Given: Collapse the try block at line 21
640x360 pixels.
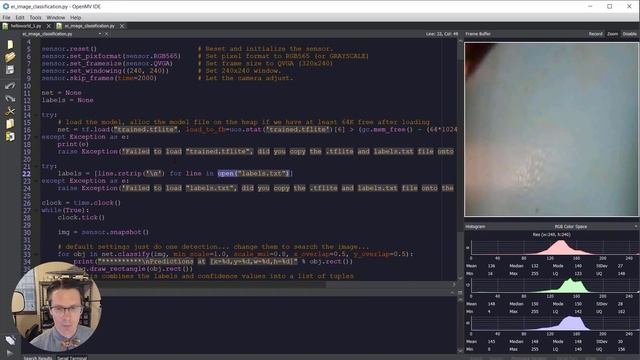Looking at the screenshot, I should (36, 167).
